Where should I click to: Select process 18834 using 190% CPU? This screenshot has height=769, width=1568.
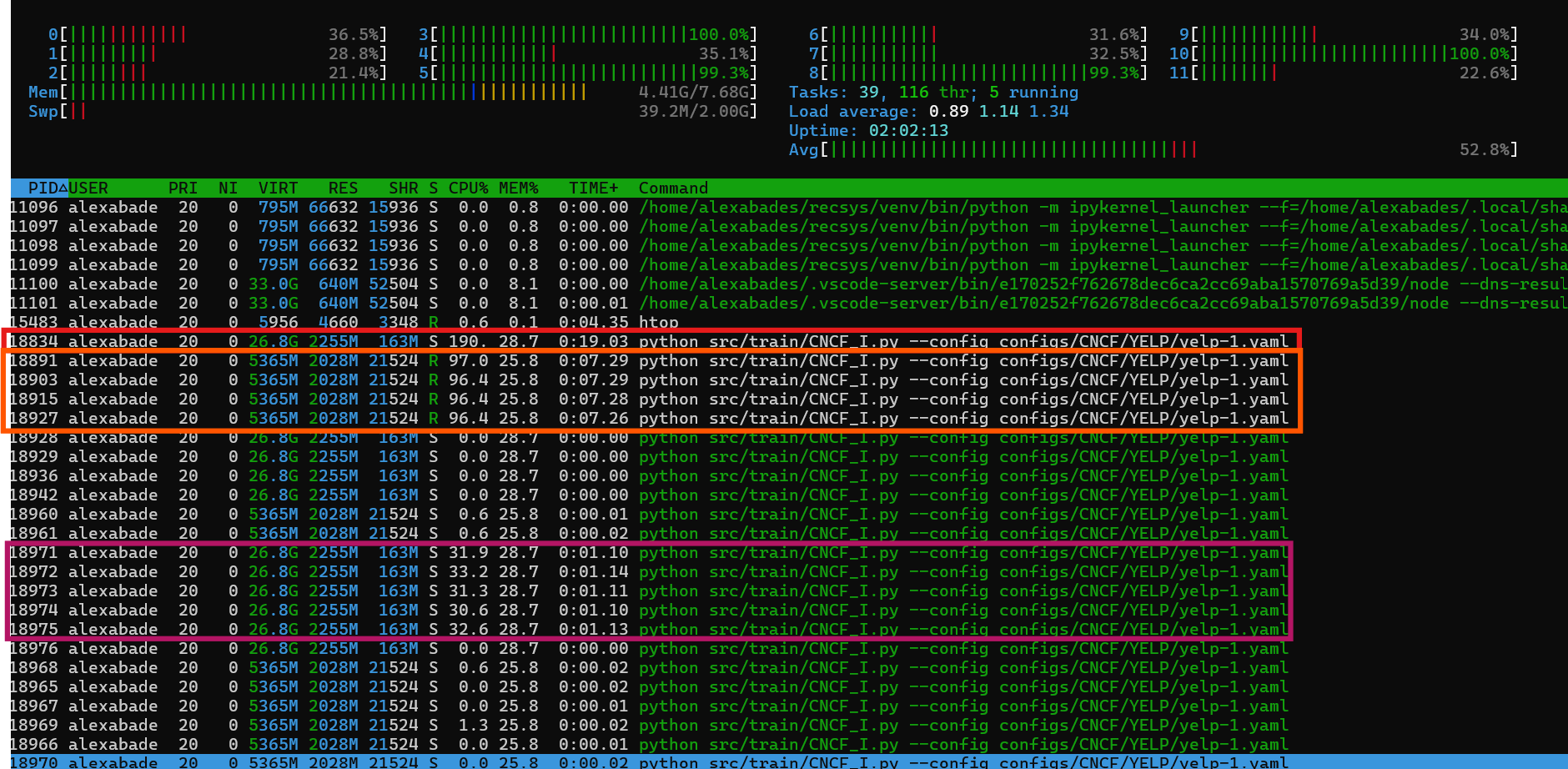pos(334,341)
